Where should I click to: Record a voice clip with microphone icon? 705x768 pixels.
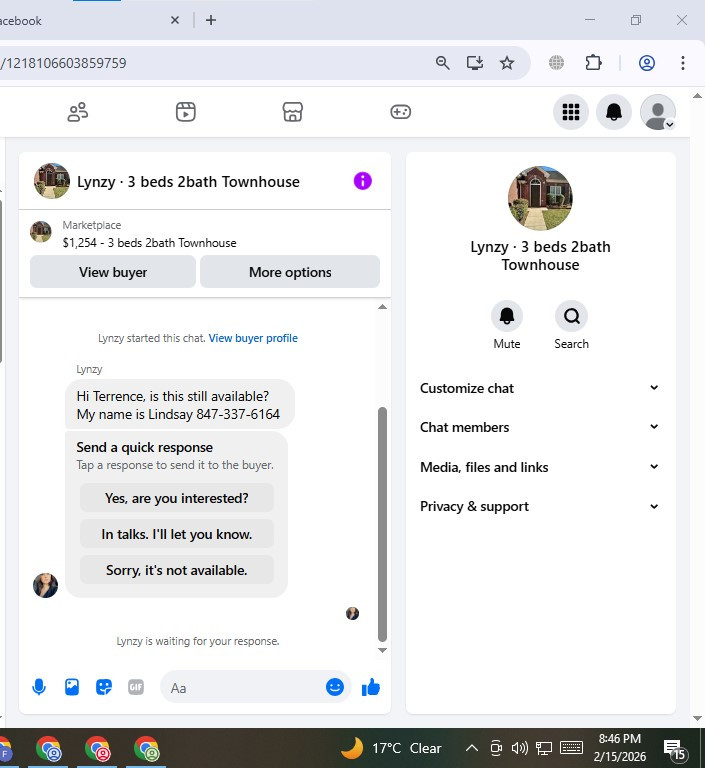[x=39, y=687]
